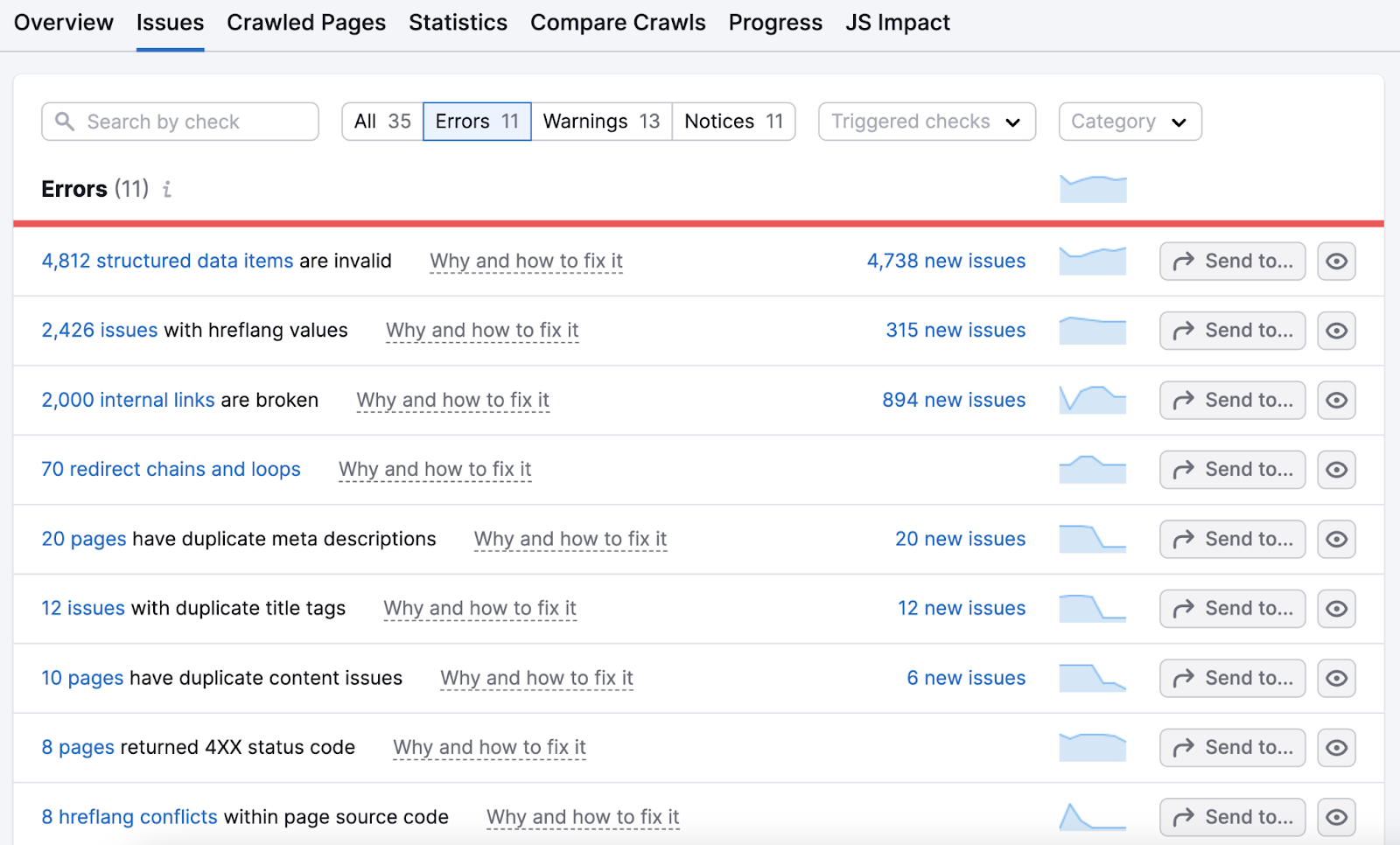Open the Category filter dropdown

point(1129,122)
